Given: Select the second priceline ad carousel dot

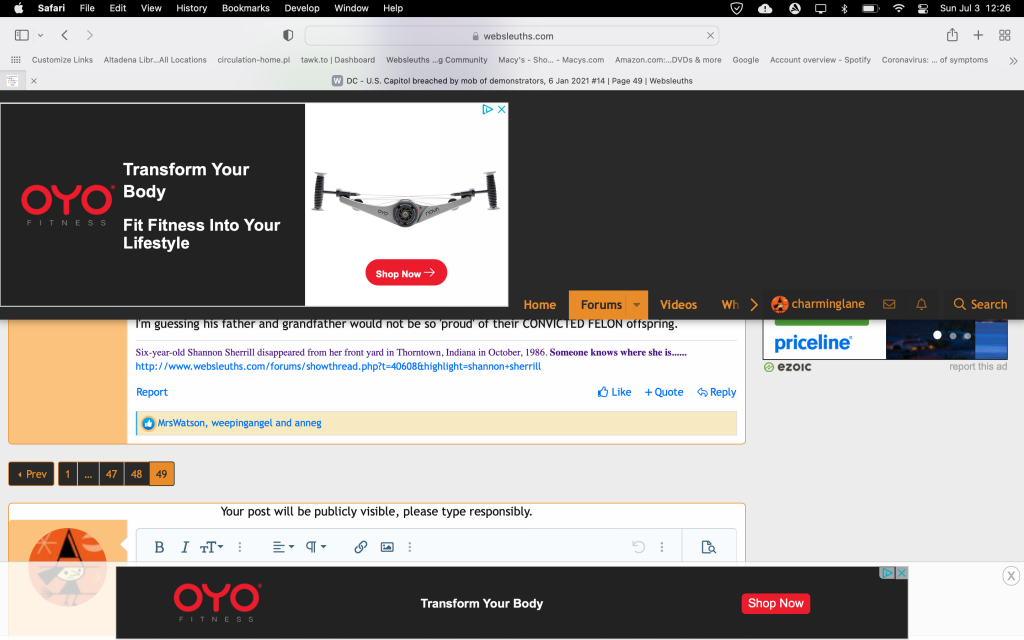Looking at the screenshot, I should point(953,336).
